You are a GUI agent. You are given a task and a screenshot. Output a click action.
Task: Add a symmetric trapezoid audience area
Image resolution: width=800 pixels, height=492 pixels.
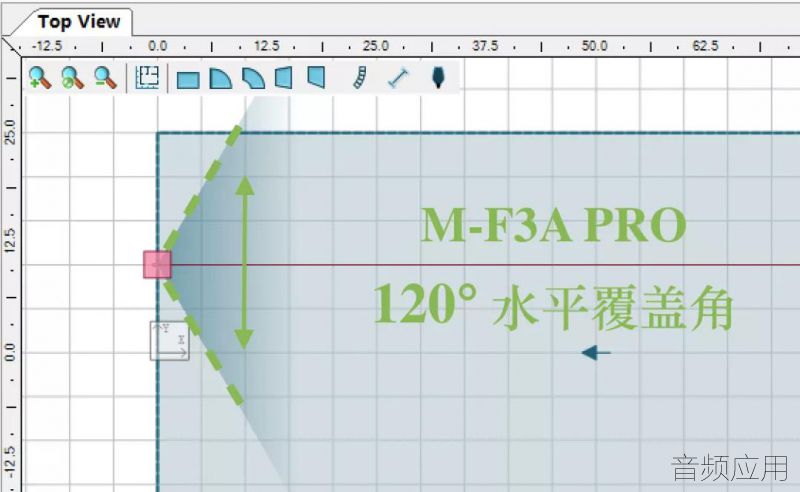(284, 78)
